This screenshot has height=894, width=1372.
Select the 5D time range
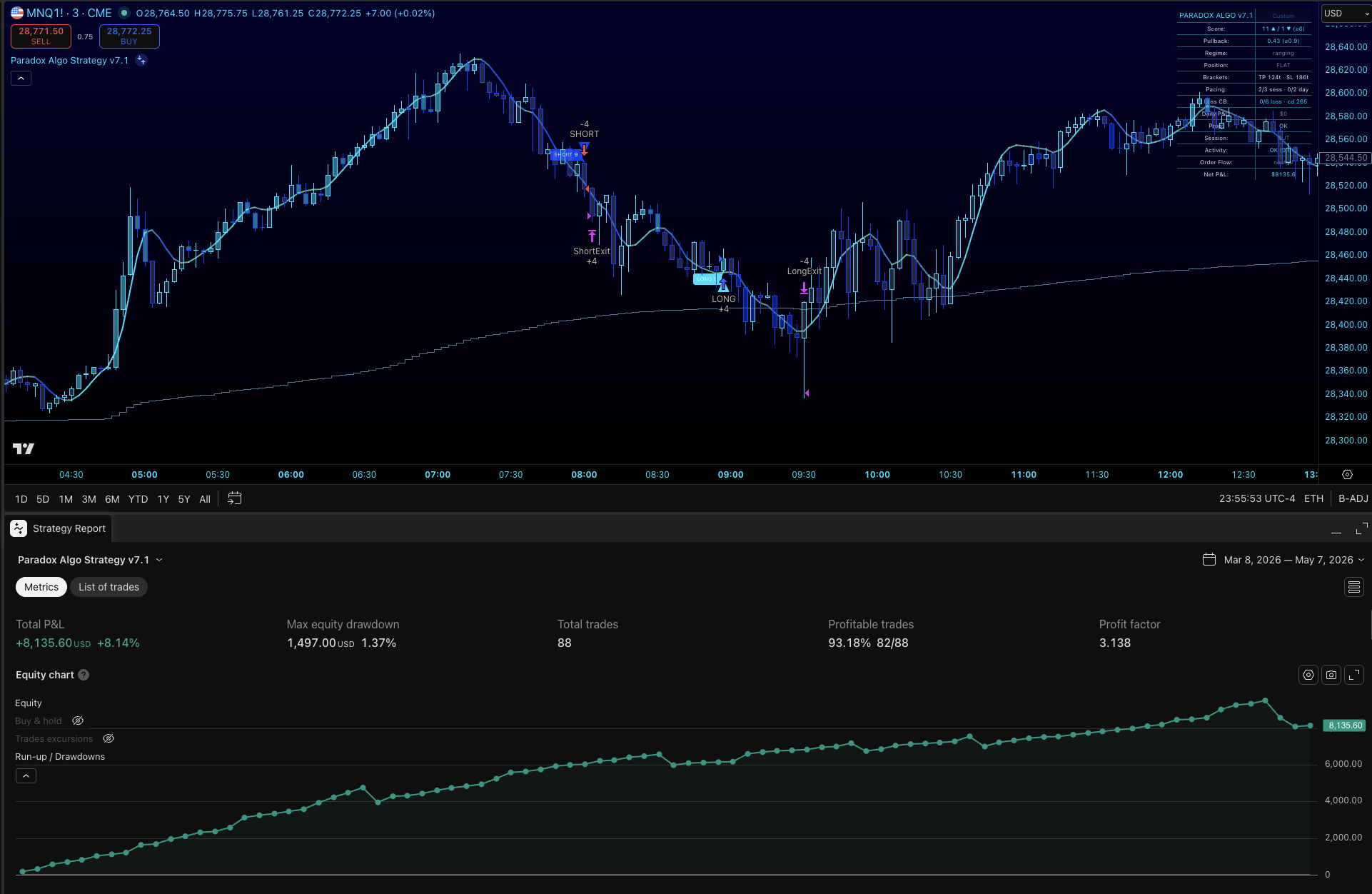(x=43, y=499)
